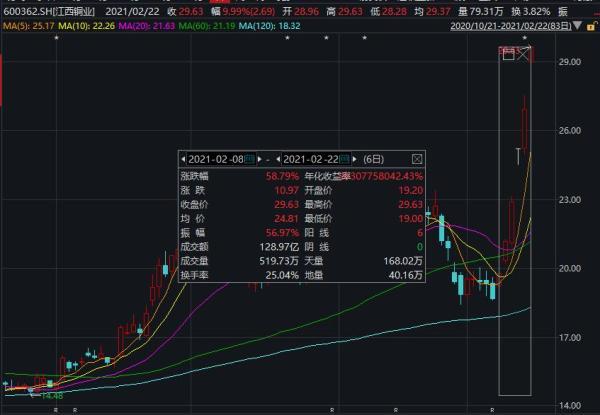Select the MA(20): 21.63 indicator label
Screen dimensions: 600x415
pyautogui.click(x=147, y=26)
